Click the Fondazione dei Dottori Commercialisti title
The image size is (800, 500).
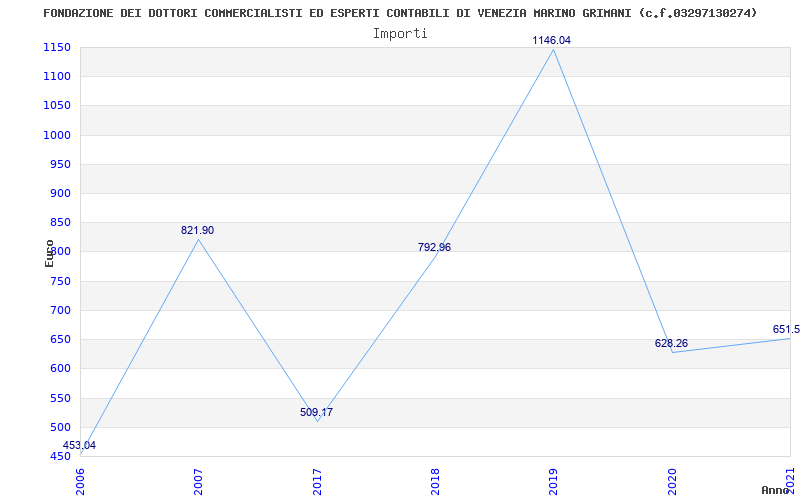[x=400, y=13]
